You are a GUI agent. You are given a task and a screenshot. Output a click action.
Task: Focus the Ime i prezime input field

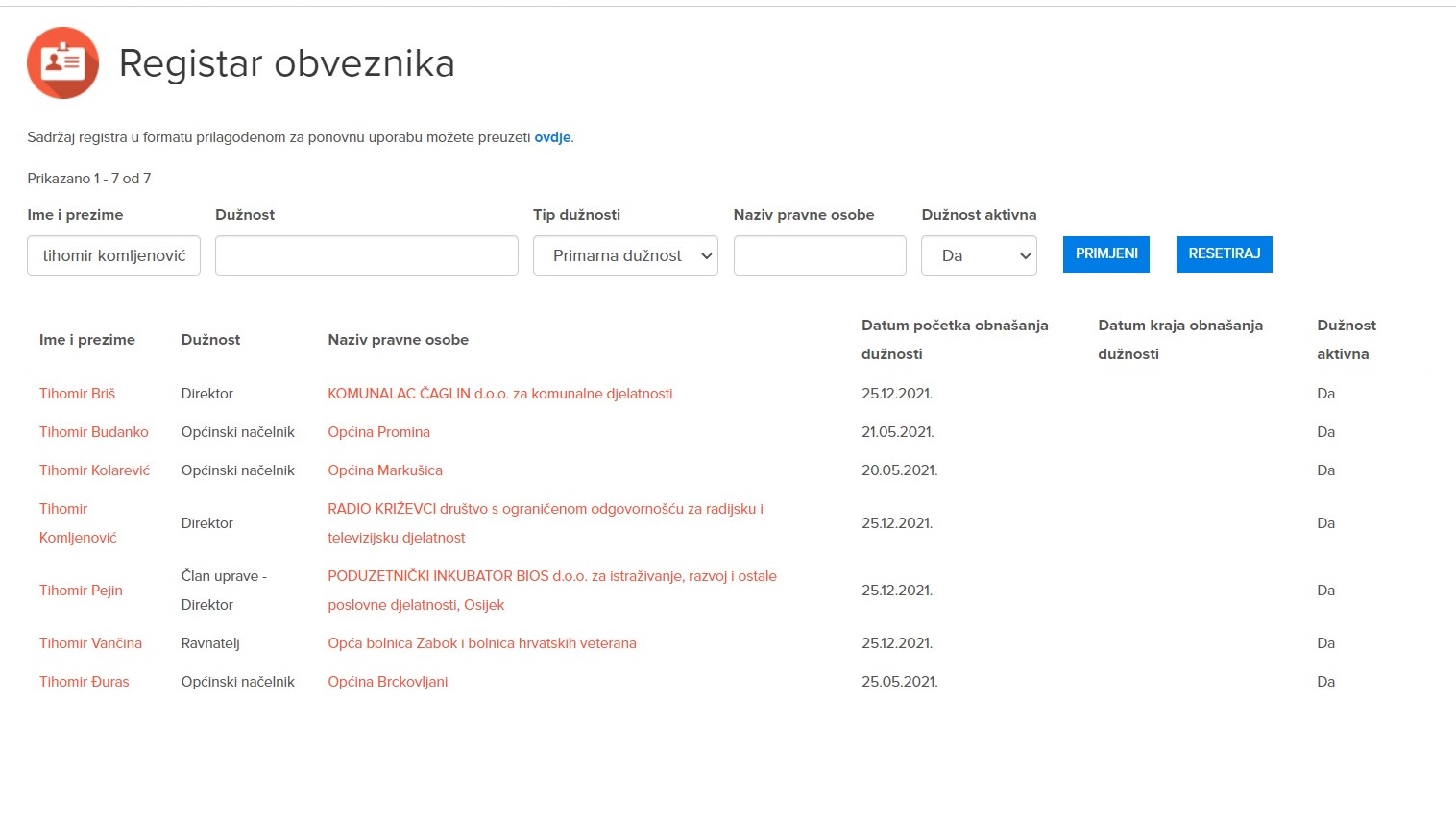[113, 255]
